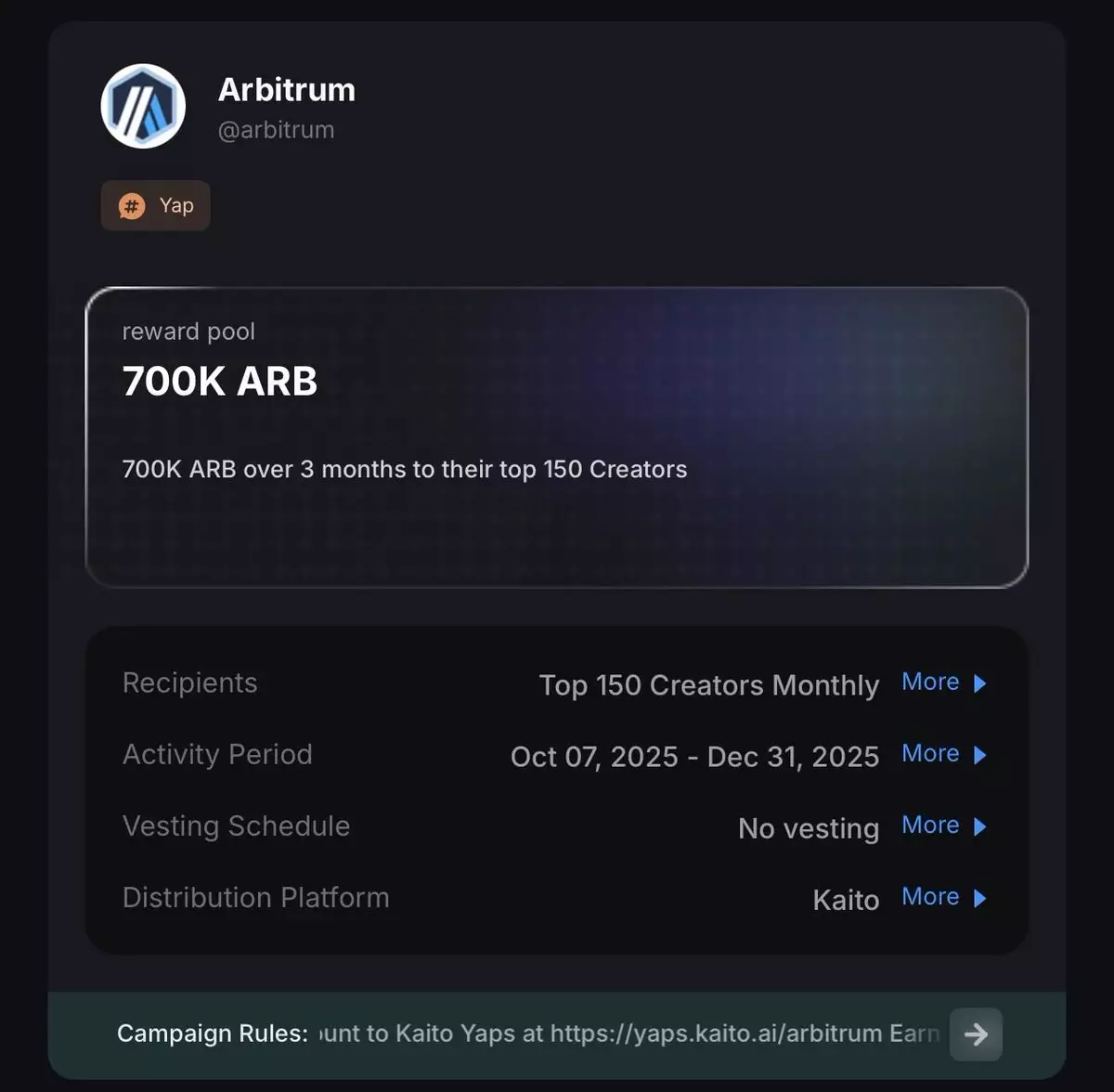Open More for Vesting Schedule
Screen dimensions: 1114x1092
point(930,825)
